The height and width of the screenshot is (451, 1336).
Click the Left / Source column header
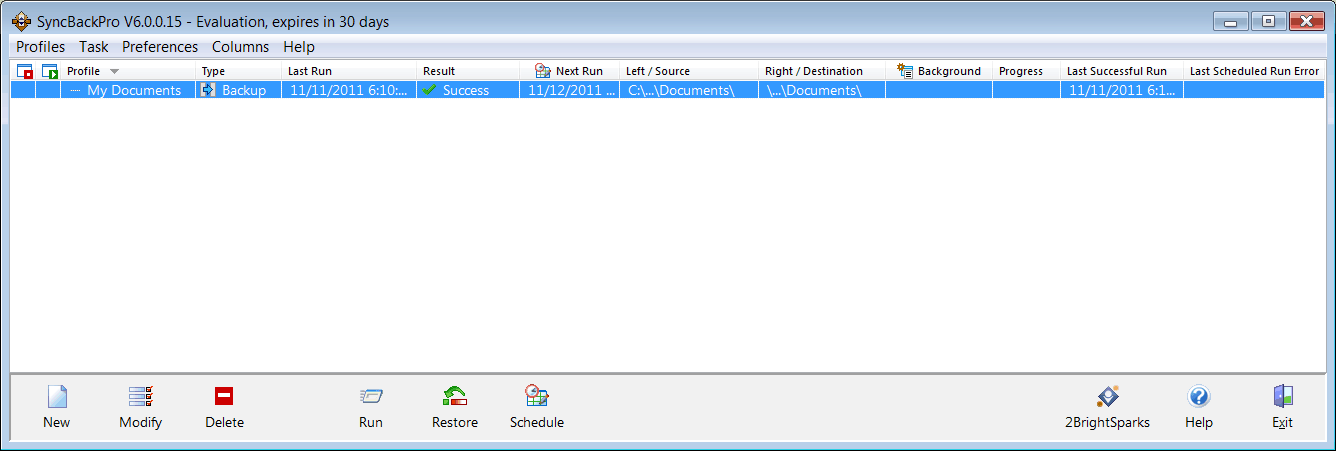tap(689, 71)
